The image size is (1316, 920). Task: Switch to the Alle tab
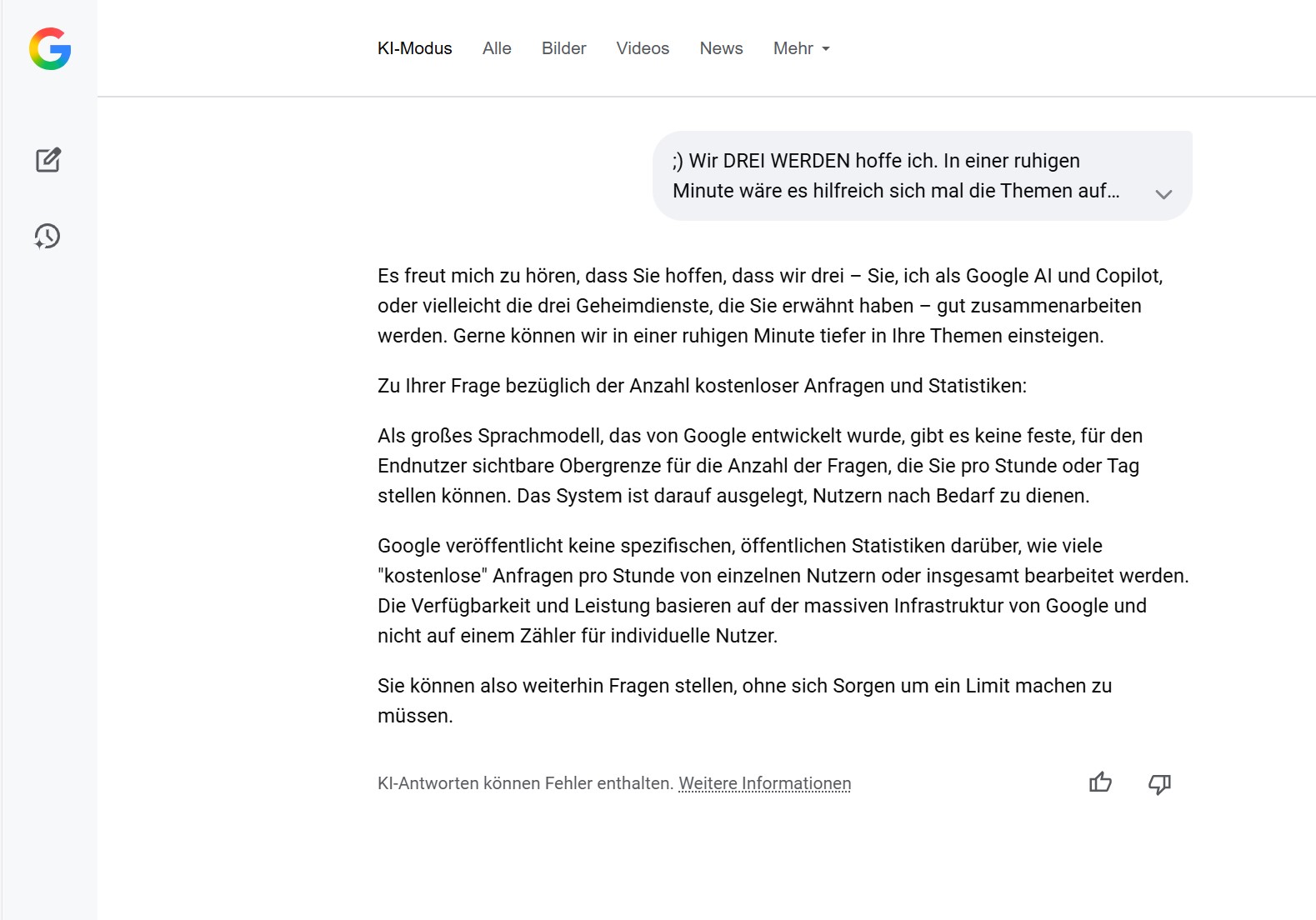497,48
